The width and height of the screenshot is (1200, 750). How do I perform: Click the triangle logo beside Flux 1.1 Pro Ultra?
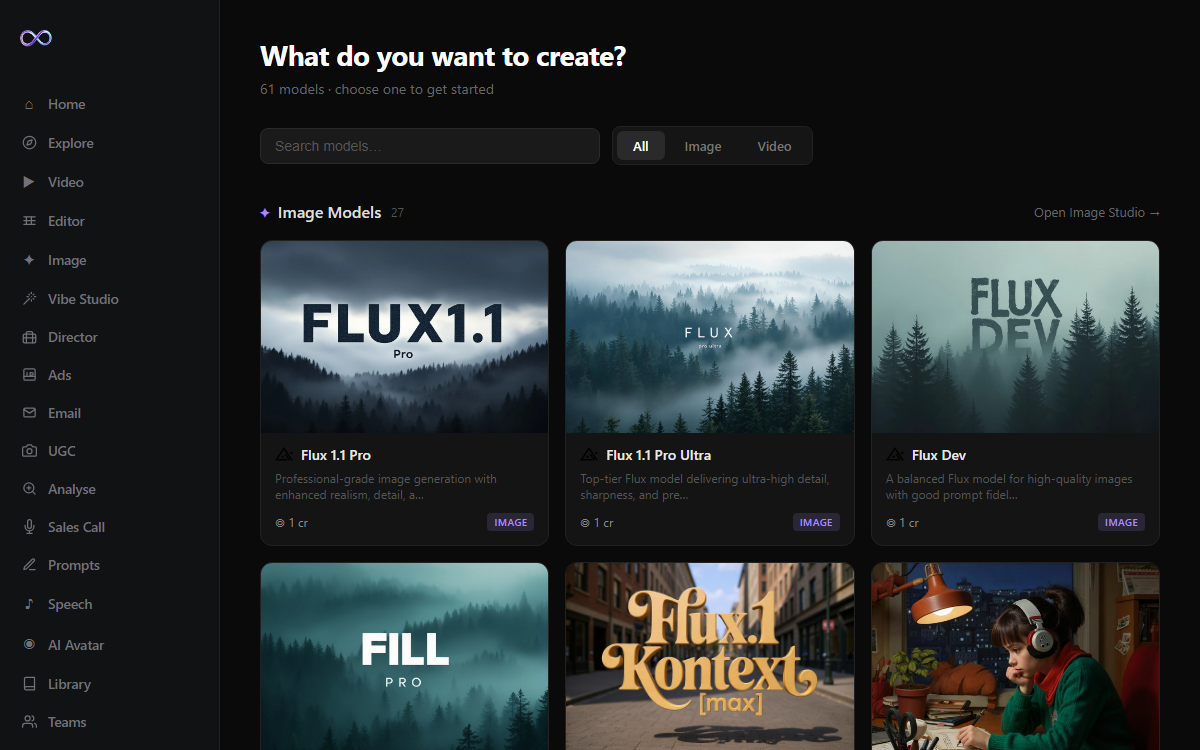click(x=589, y=455)
